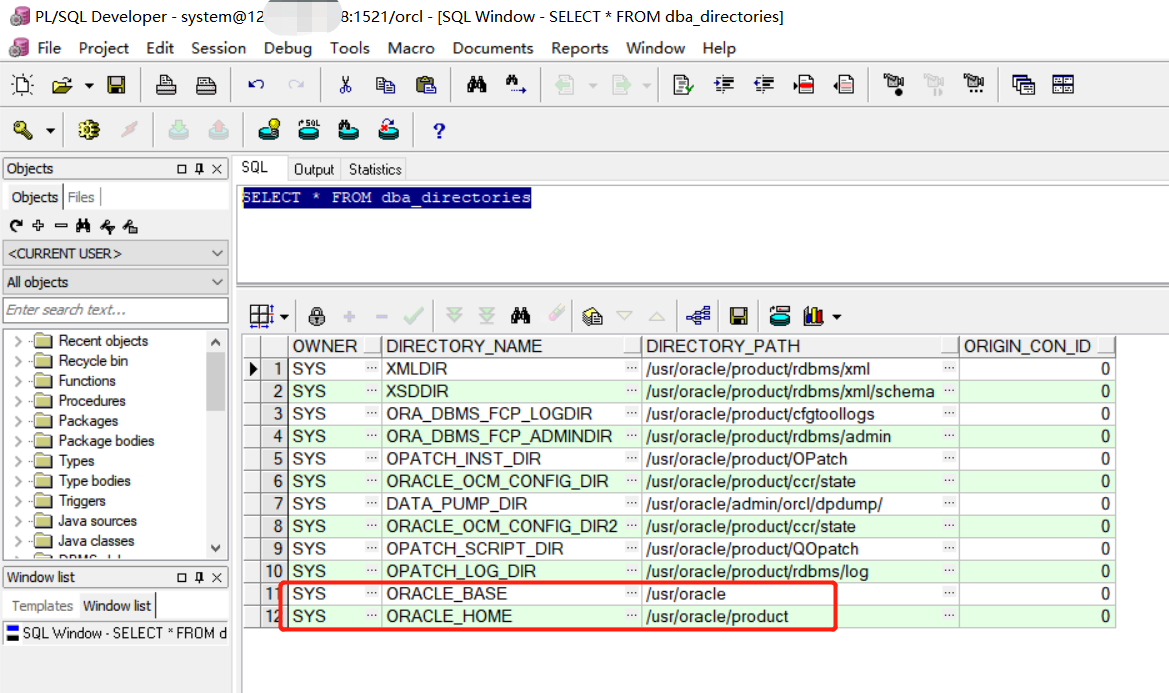Image resolution: width=1169 pixels, height=693 pixels.
Task: Click the ORIGIN_CON_ID column header
Action: (x=1038, y=346)
